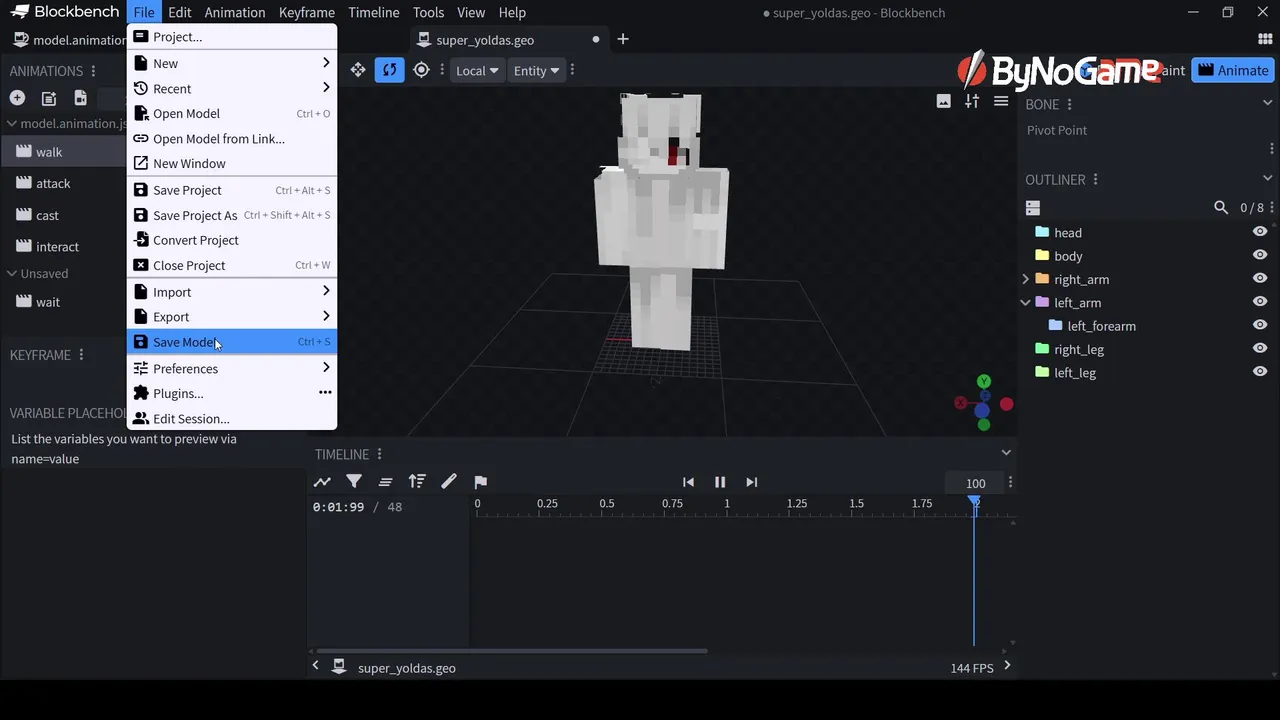Expand the right_arm group in outliner

pos(1025,279)
